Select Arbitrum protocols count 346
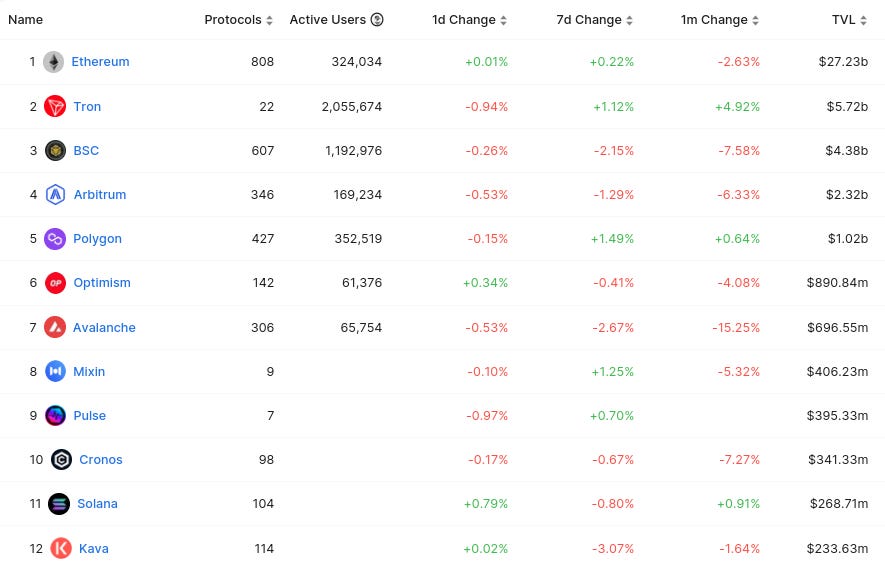This screenshot has height=570, width=885. point(262,195)
